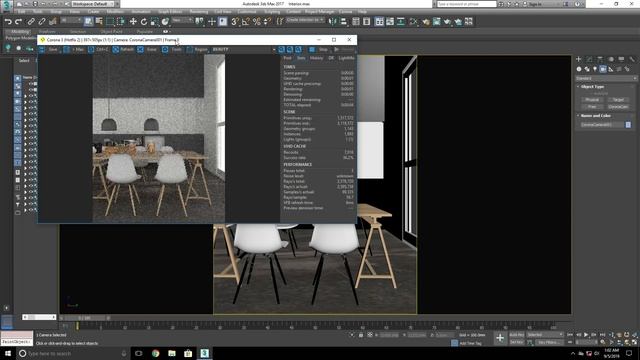
Task: Open the Rendering menu
Action: tap(198, 12)
